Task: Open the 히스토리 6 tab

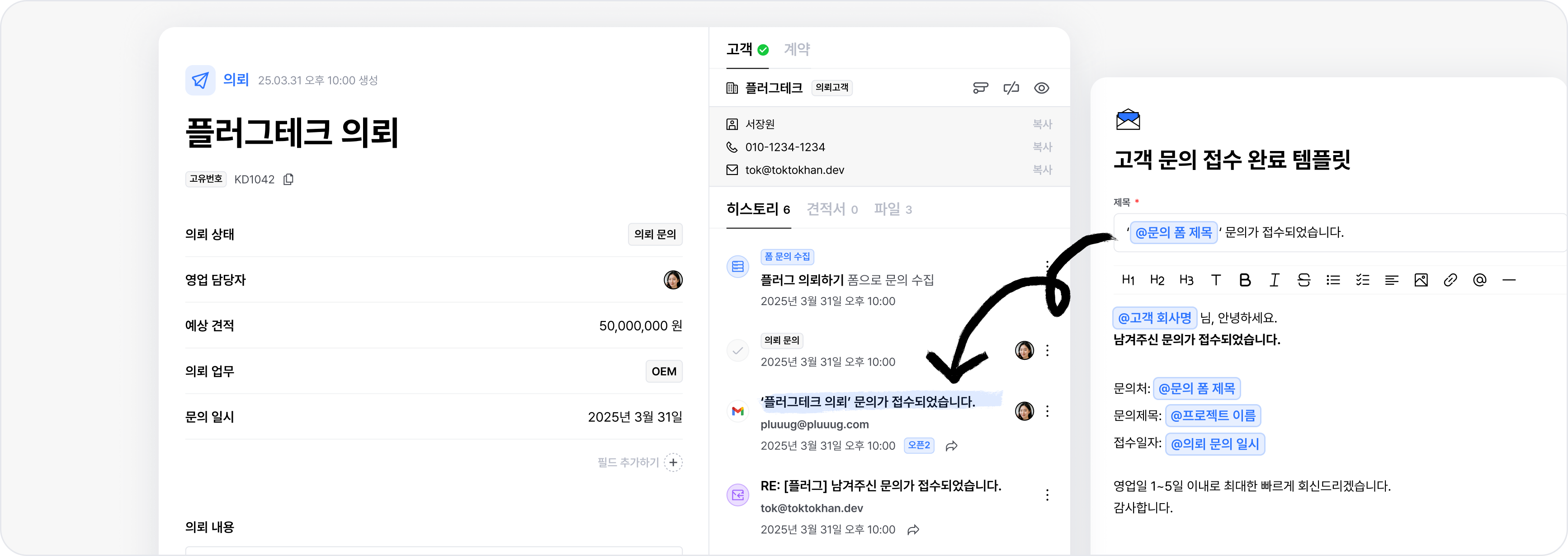Action: click(x=758, y=209)
